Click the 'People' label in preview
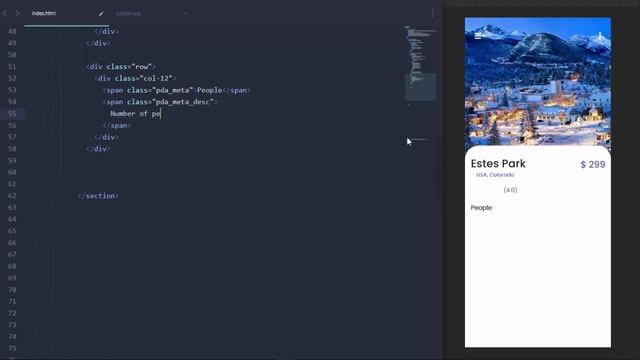640x360 pixels. click(x=481, y=207)
